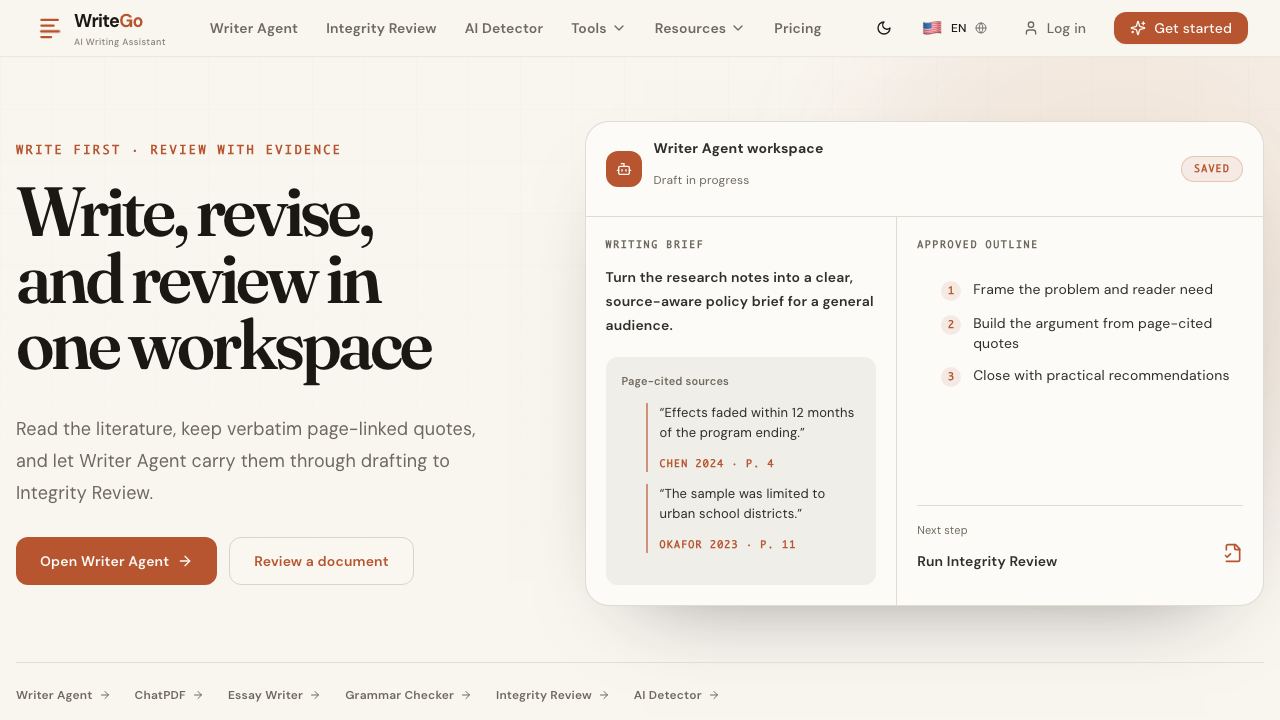Viewport: 1280px width, 720px height.
Task: Click the CHEN 2024 · P. 4 citation
Action: coord(716,464)
